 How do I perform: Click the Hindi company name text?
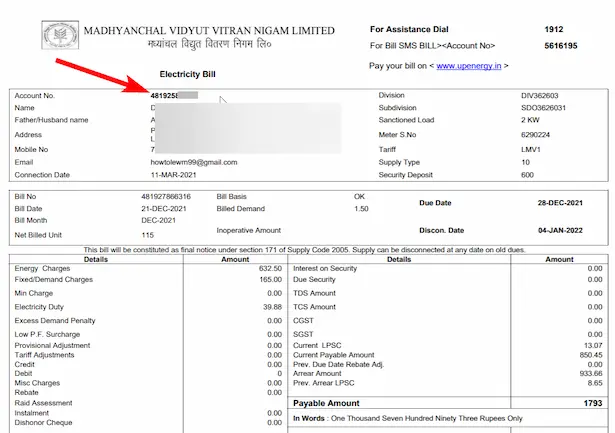209,44
